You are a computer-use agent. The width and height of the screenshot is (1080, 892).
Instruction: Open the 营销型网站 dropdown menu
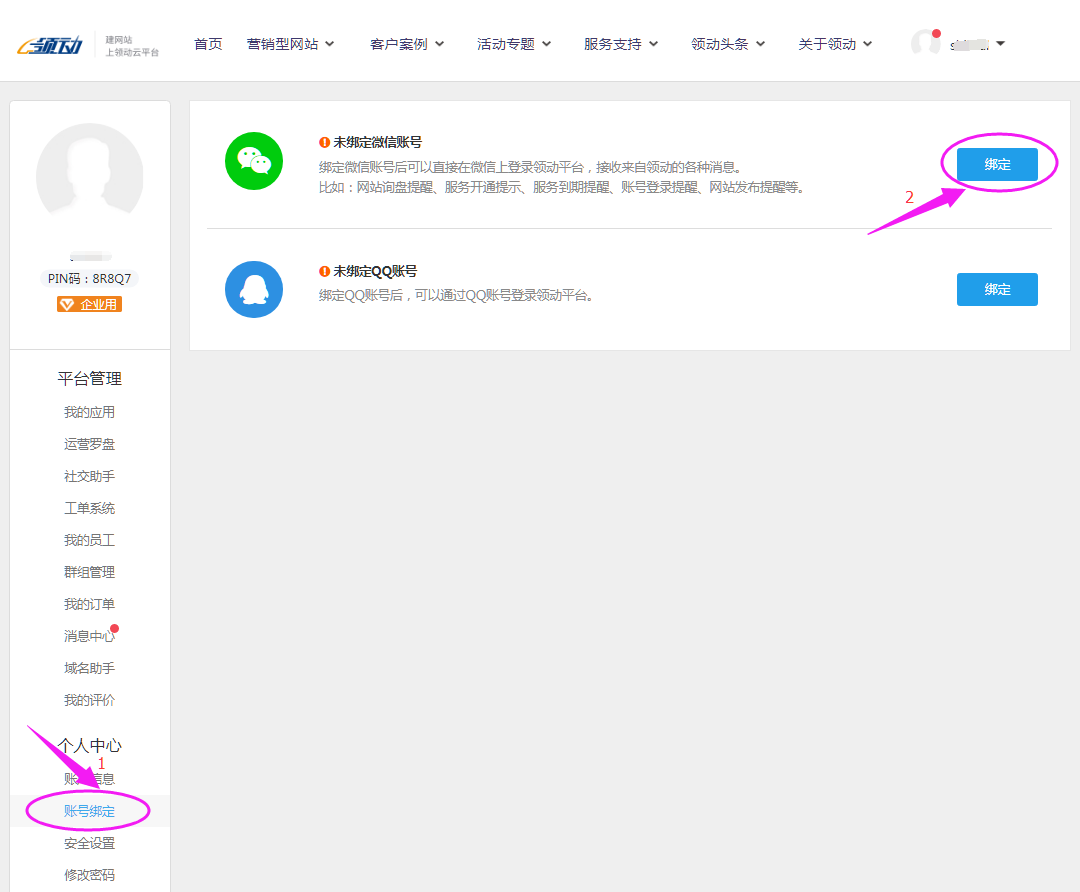290,43
